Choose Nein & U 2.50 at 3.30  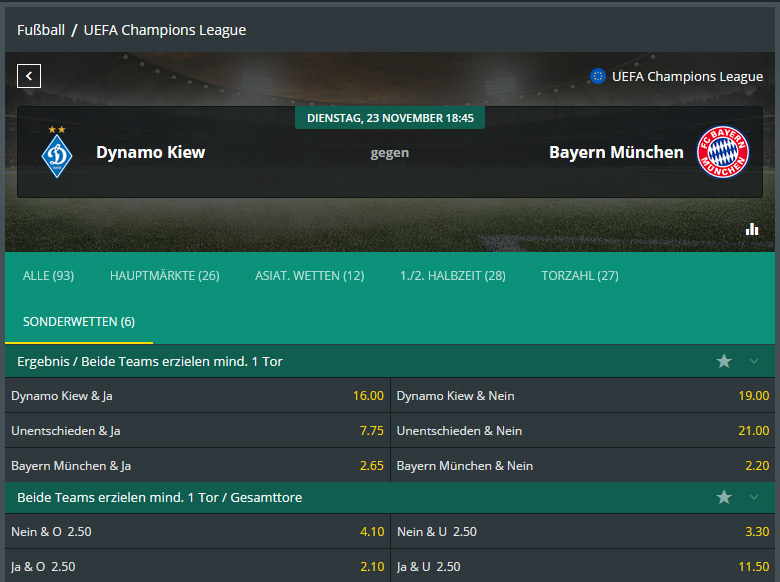(x=583, y=531)
